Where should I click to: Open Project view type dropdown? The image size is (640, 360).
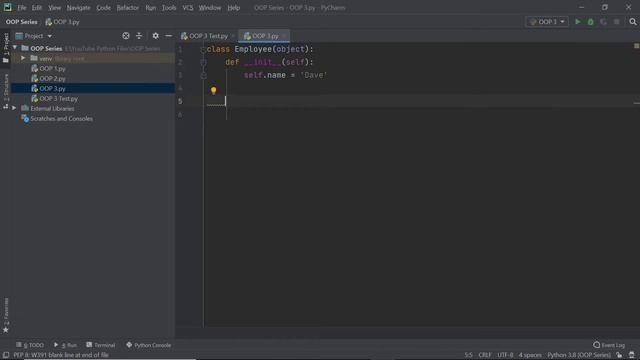(x=34, y=36)
